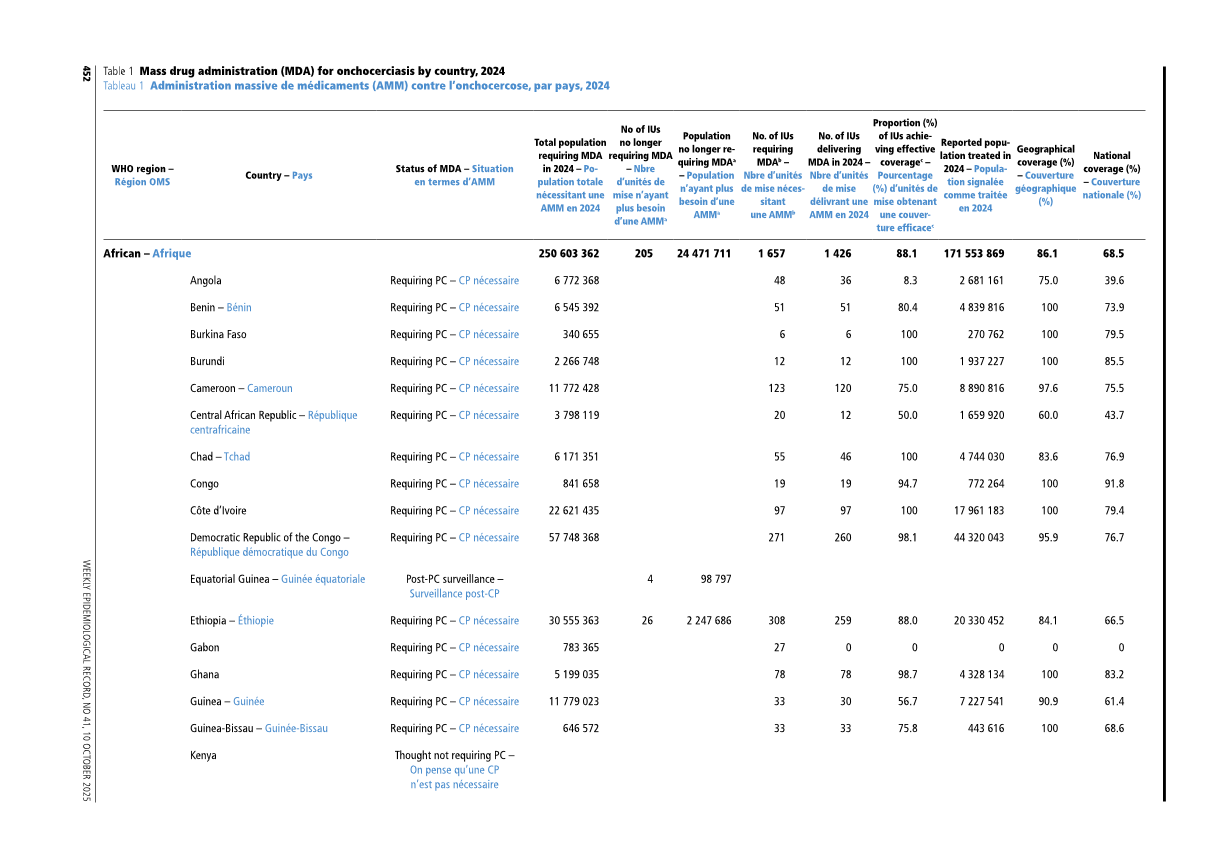The height and width of the screenshot is (868, 1227).
Task: Click the Angola country name
Action: 206,281
